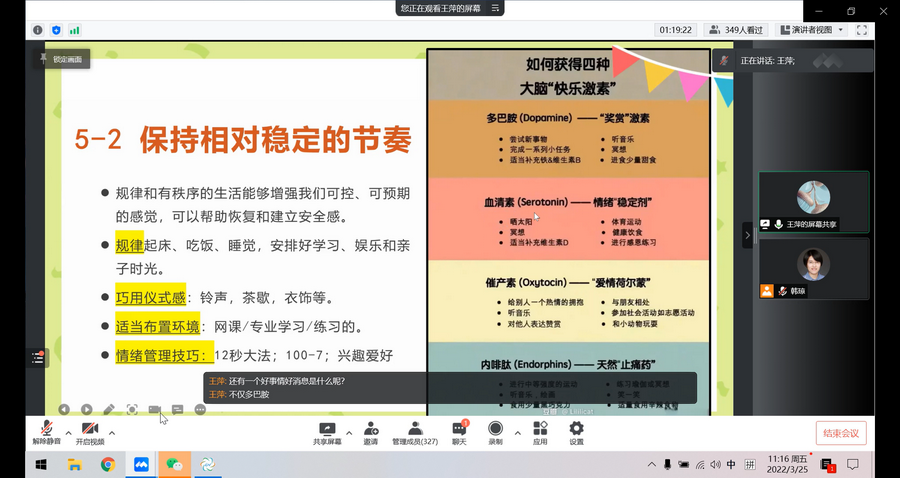
Task: Expand audio options arrow beside 解除静音
Action: pyautogui.click(x=68, y=433)
